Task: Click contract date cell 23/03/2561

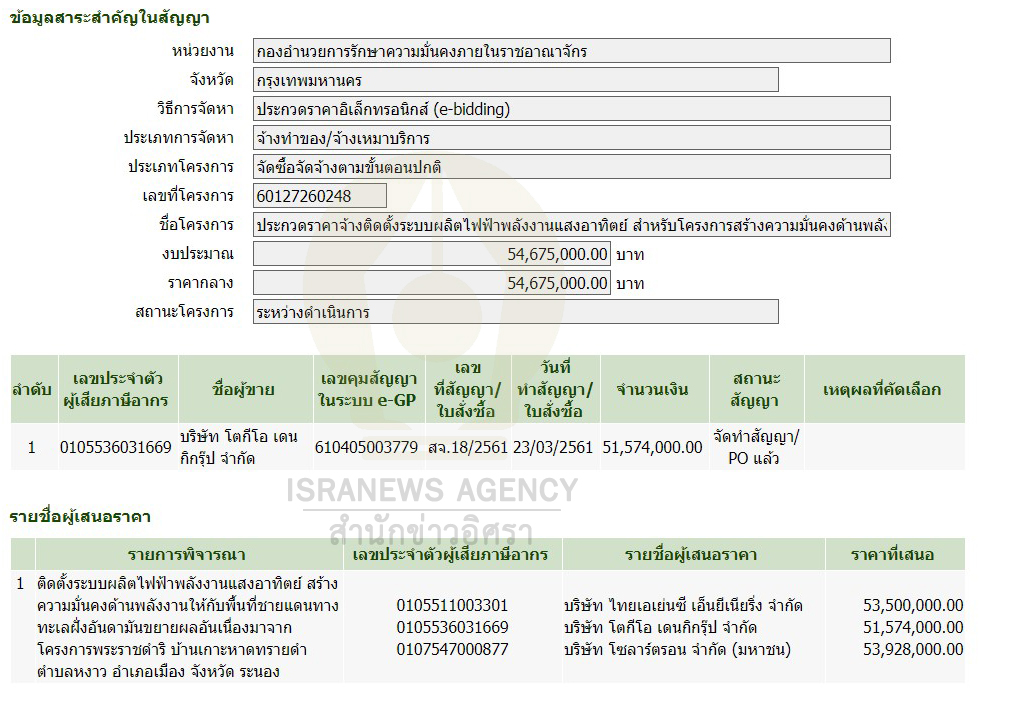Action: (553, 447)
